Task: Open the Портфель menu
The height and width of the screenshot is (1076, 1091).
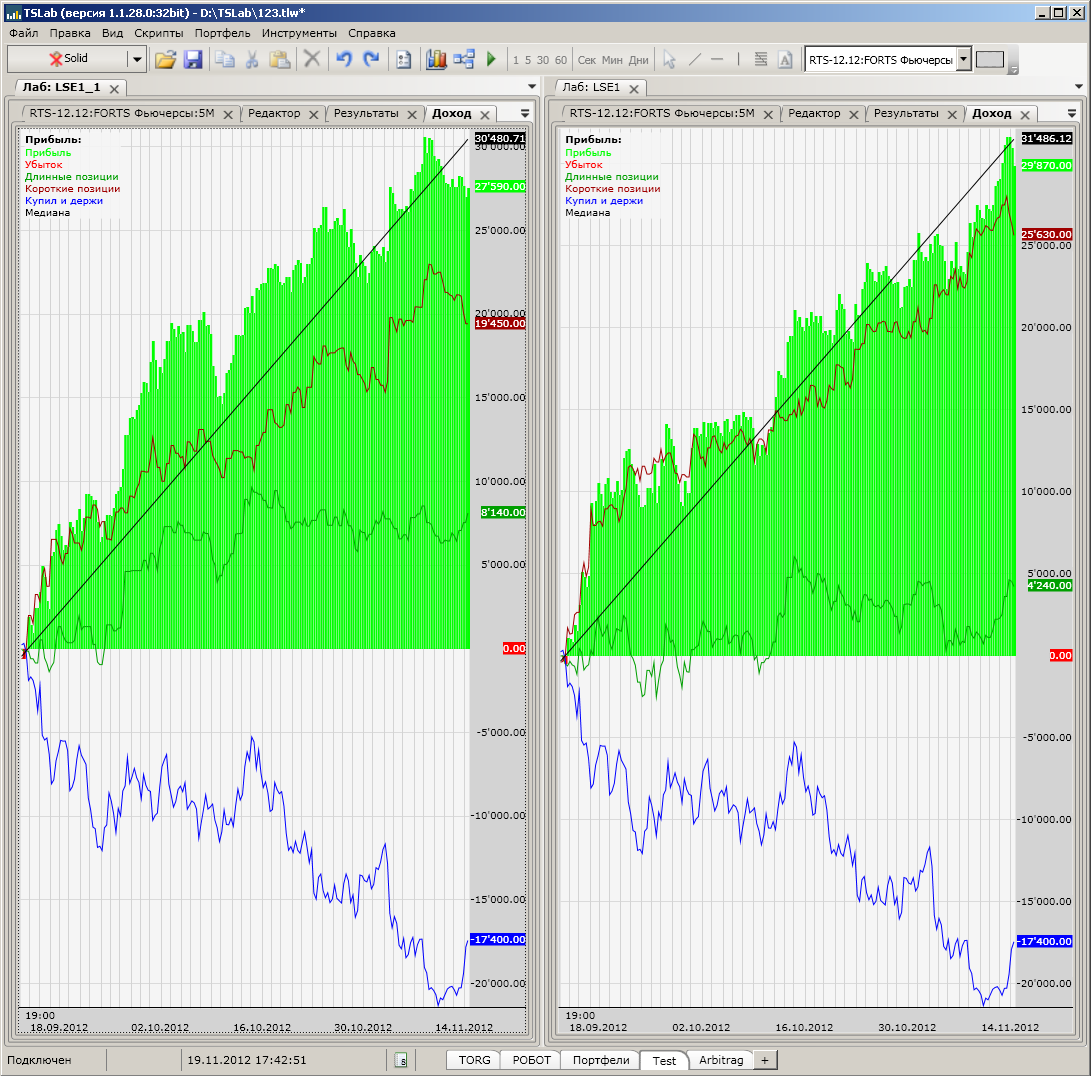Action: pyautogui.click(x=222, y=33)
